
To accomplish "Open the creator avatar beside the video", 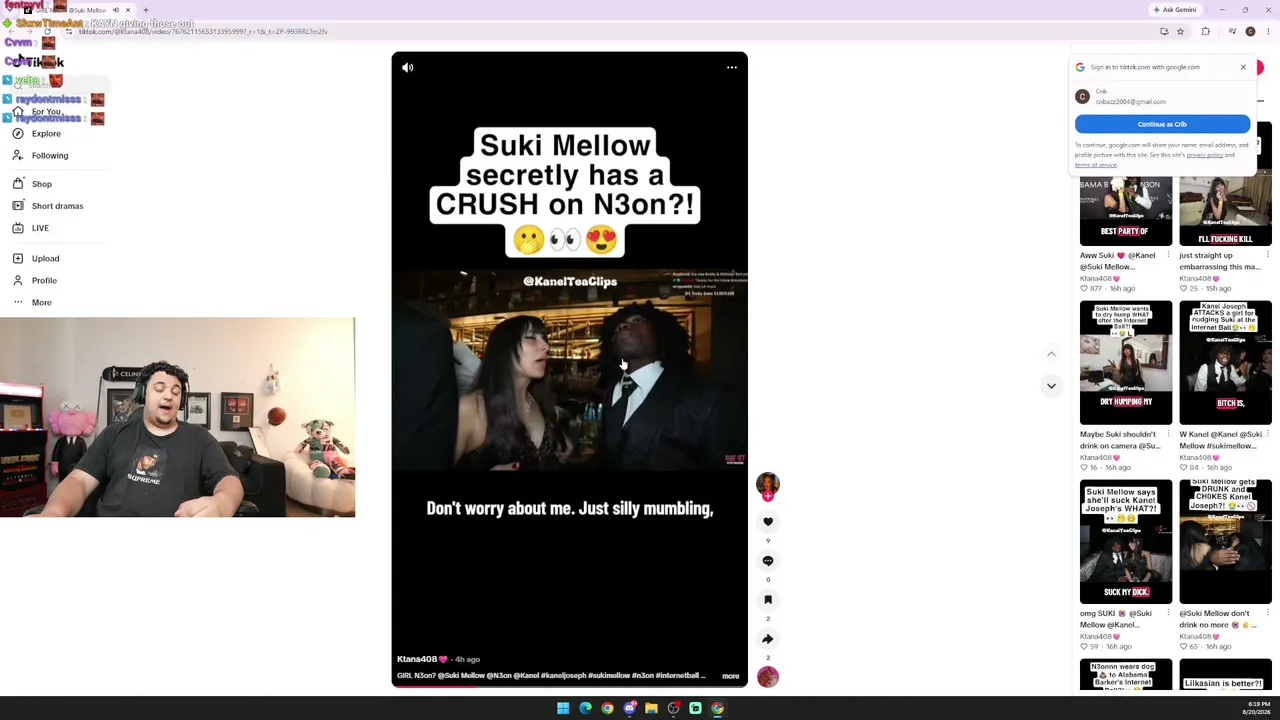I will 768,484.
